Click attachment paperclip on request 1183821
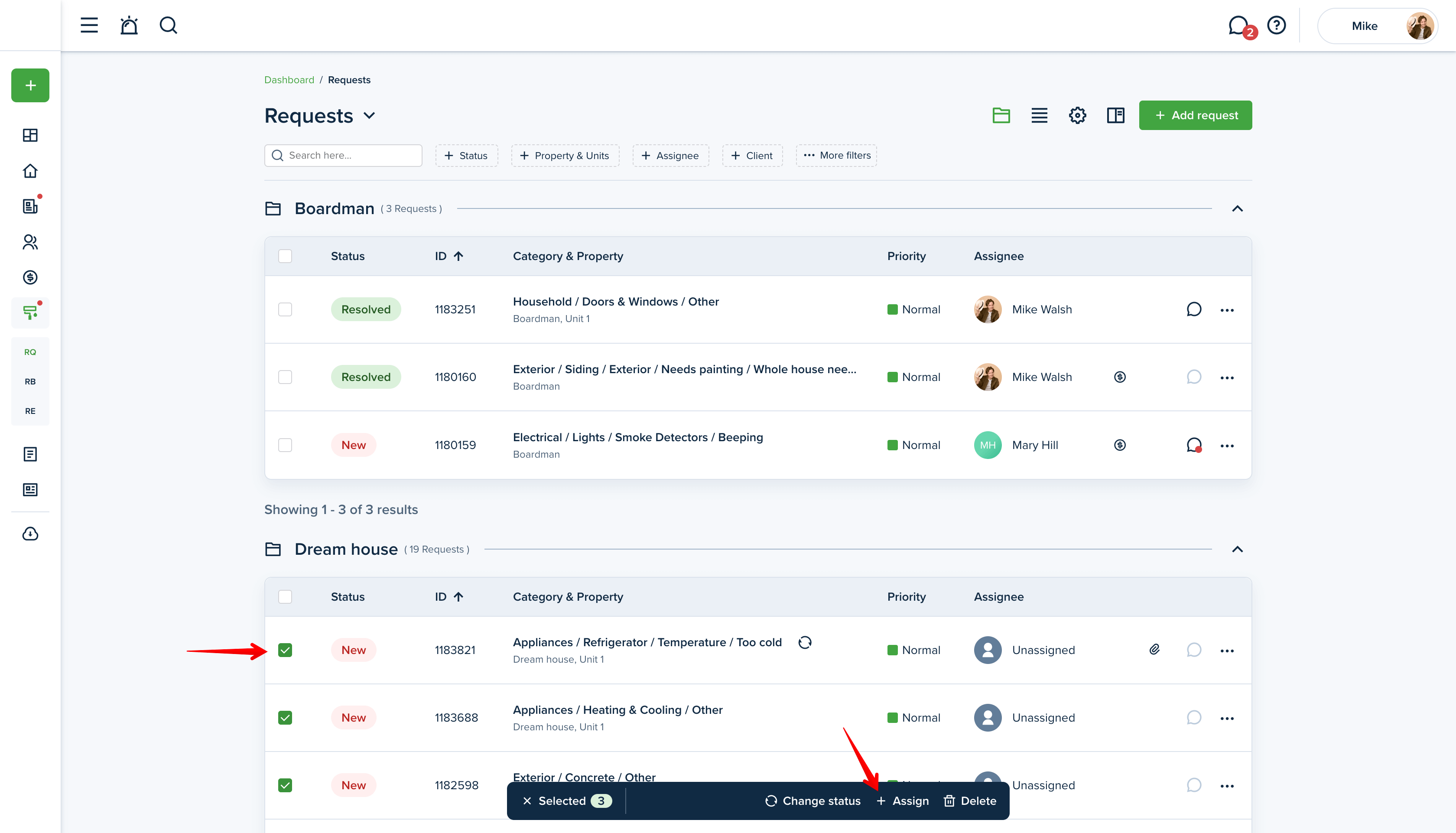This screenshot has width=1456, height=833. point(1154,649)
